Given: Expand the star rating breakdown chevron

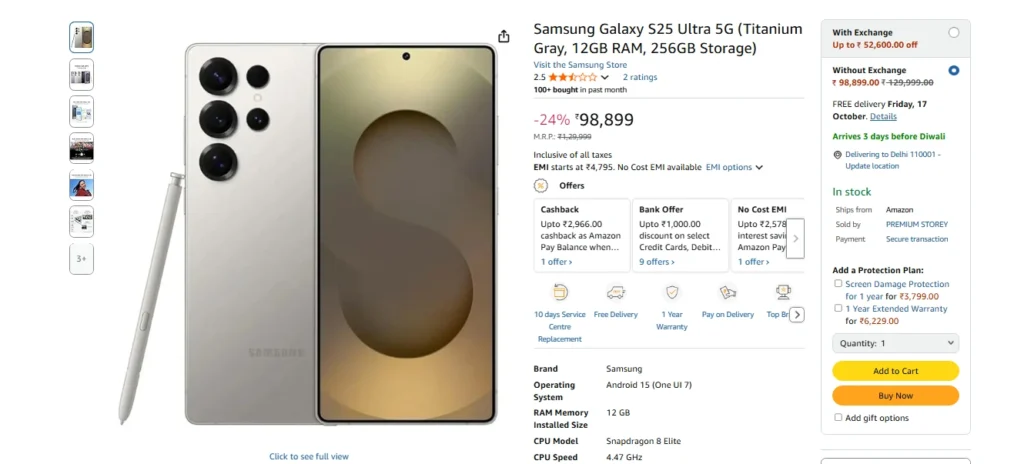Looking at the screenshot, I should click(605, 77).
